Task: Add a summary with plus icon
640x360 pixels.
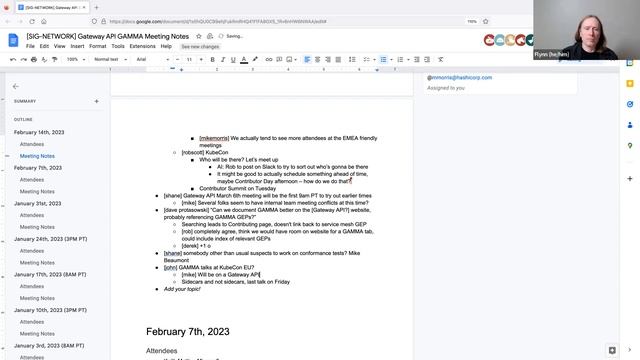Action: (97, 101)
